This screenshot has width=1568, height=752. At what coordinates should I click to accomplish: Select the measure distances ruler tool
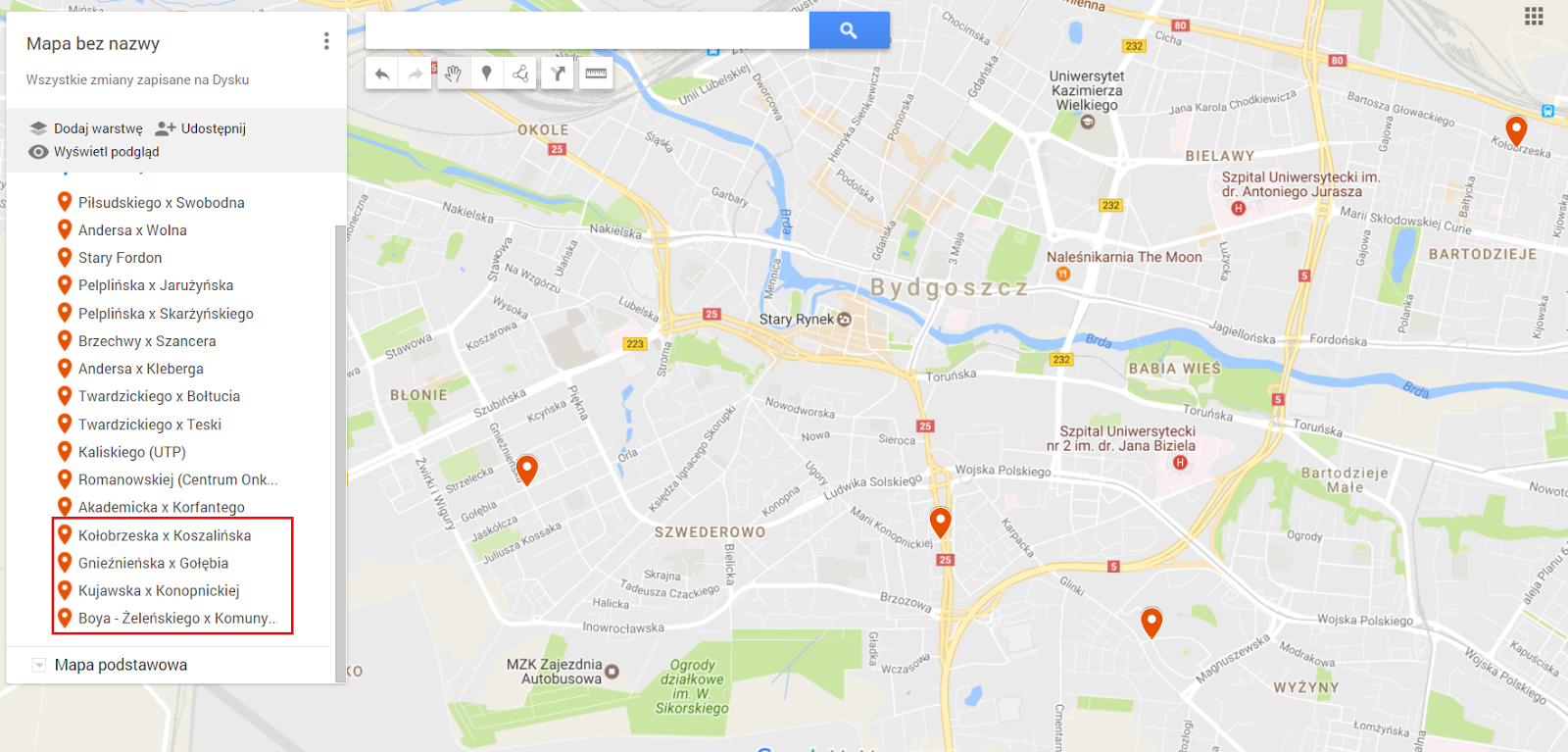(x=596, y=74)
